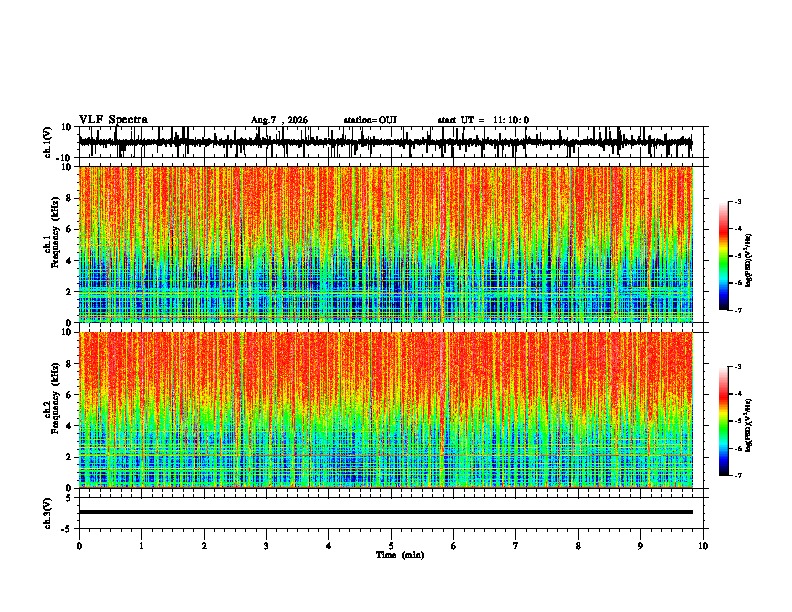Click the "ch.3(V)" axis label
Image resolution: width=792 pixels, height=612 pixels.
48,513
